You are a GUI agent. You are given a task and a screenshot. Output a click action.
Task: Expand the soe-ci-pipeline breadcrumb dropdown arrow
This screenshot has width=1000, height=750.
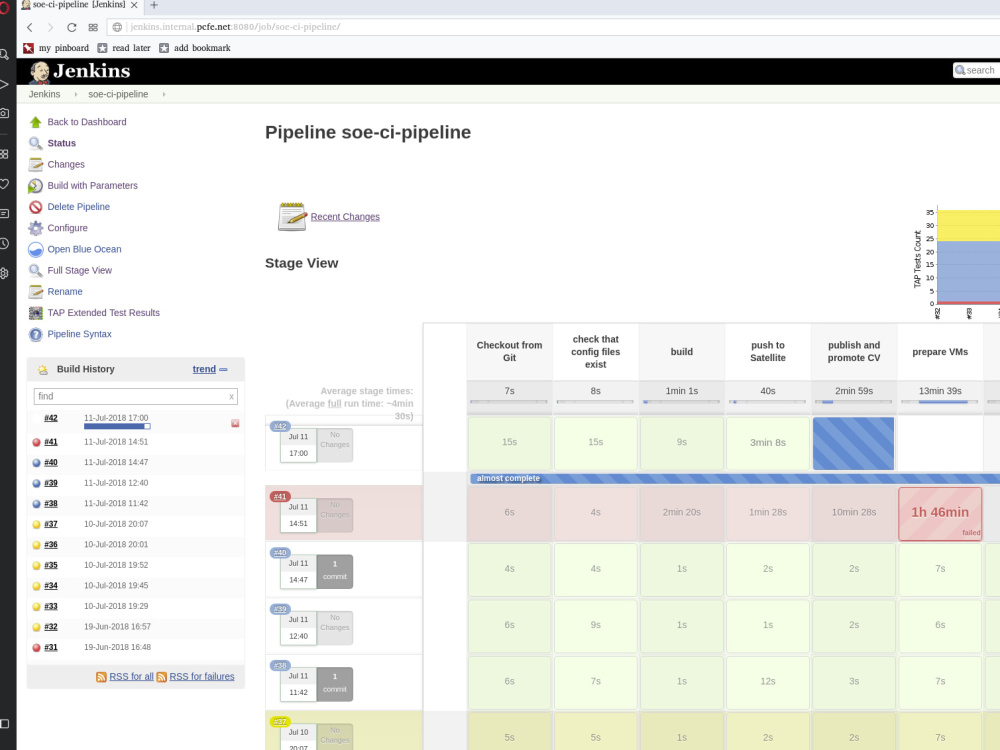click(x=164, y=94)
